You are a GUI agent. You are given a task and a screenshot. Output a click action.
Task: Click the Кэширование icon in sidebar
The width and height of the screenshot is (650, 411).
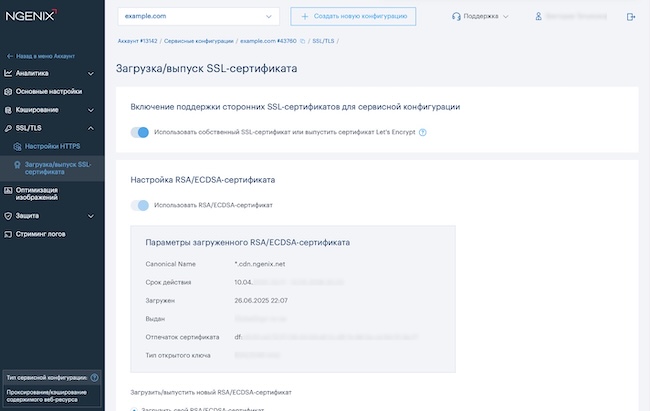coord(8,110)
